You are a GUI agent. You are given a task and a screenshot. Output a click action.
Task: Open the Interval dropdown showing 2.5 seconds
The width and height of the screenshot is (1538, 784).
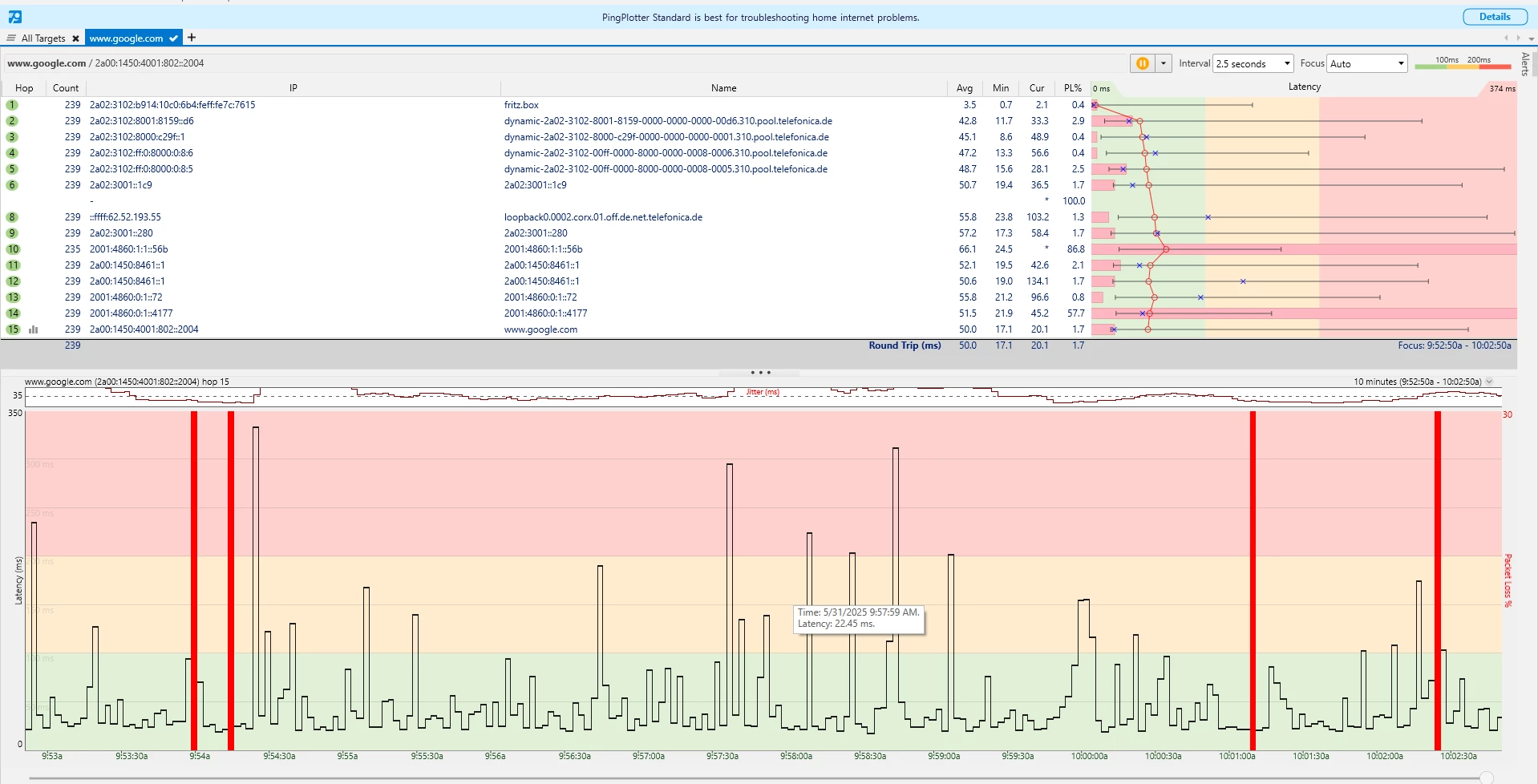(1253, 63)
